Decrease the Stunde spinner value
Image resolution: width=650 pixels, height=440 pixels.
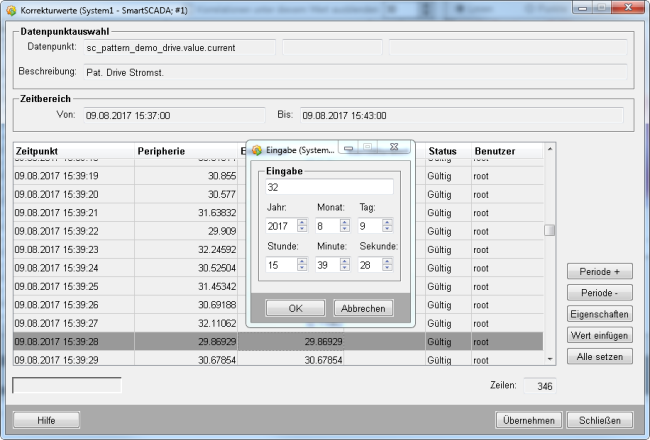pyautogui.click(x=302, y=269)
